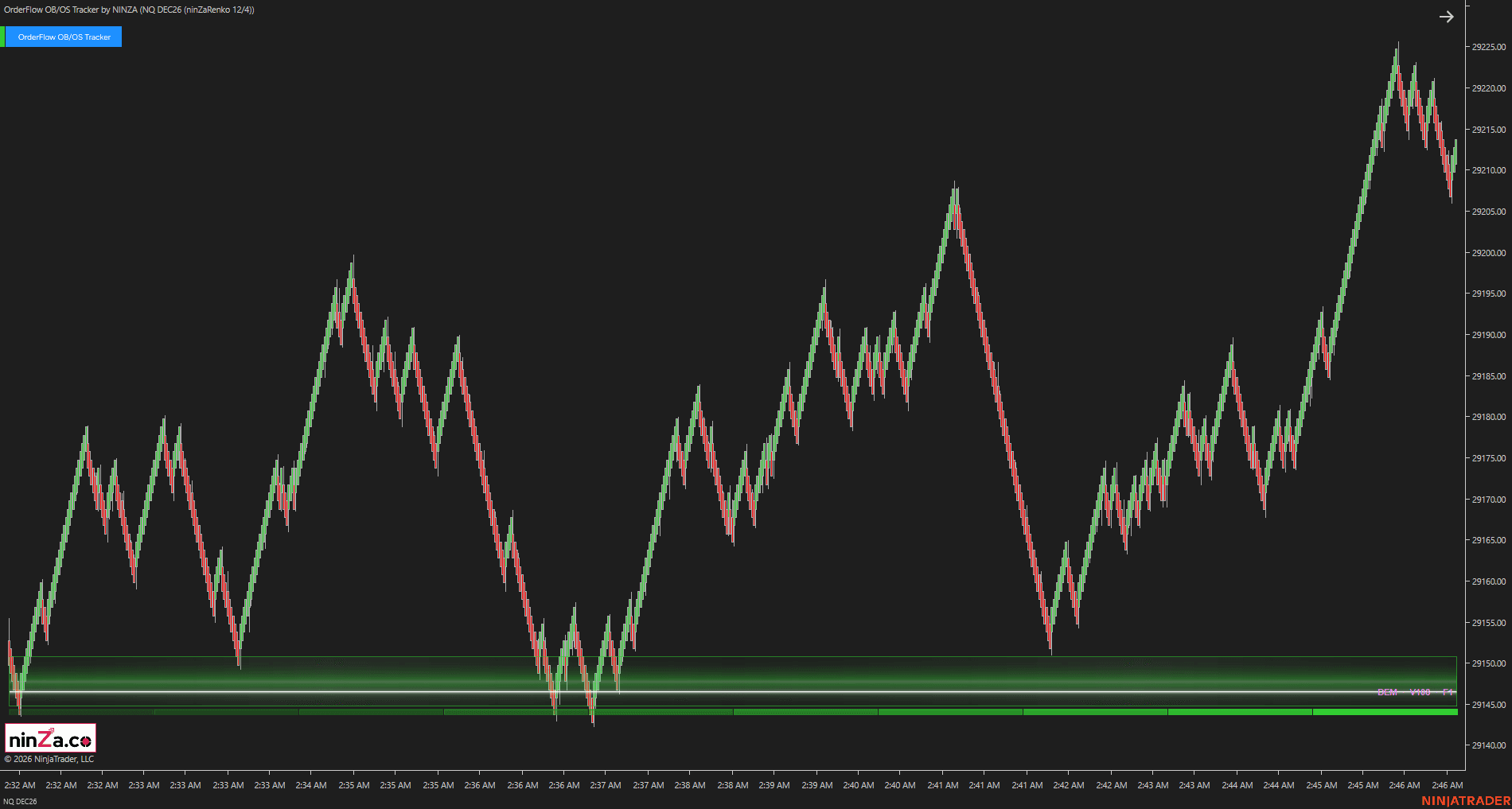Click the 29145.00 price axis label
The width and height of the screenshot is (1512, 809).
tap(1488, 705)
